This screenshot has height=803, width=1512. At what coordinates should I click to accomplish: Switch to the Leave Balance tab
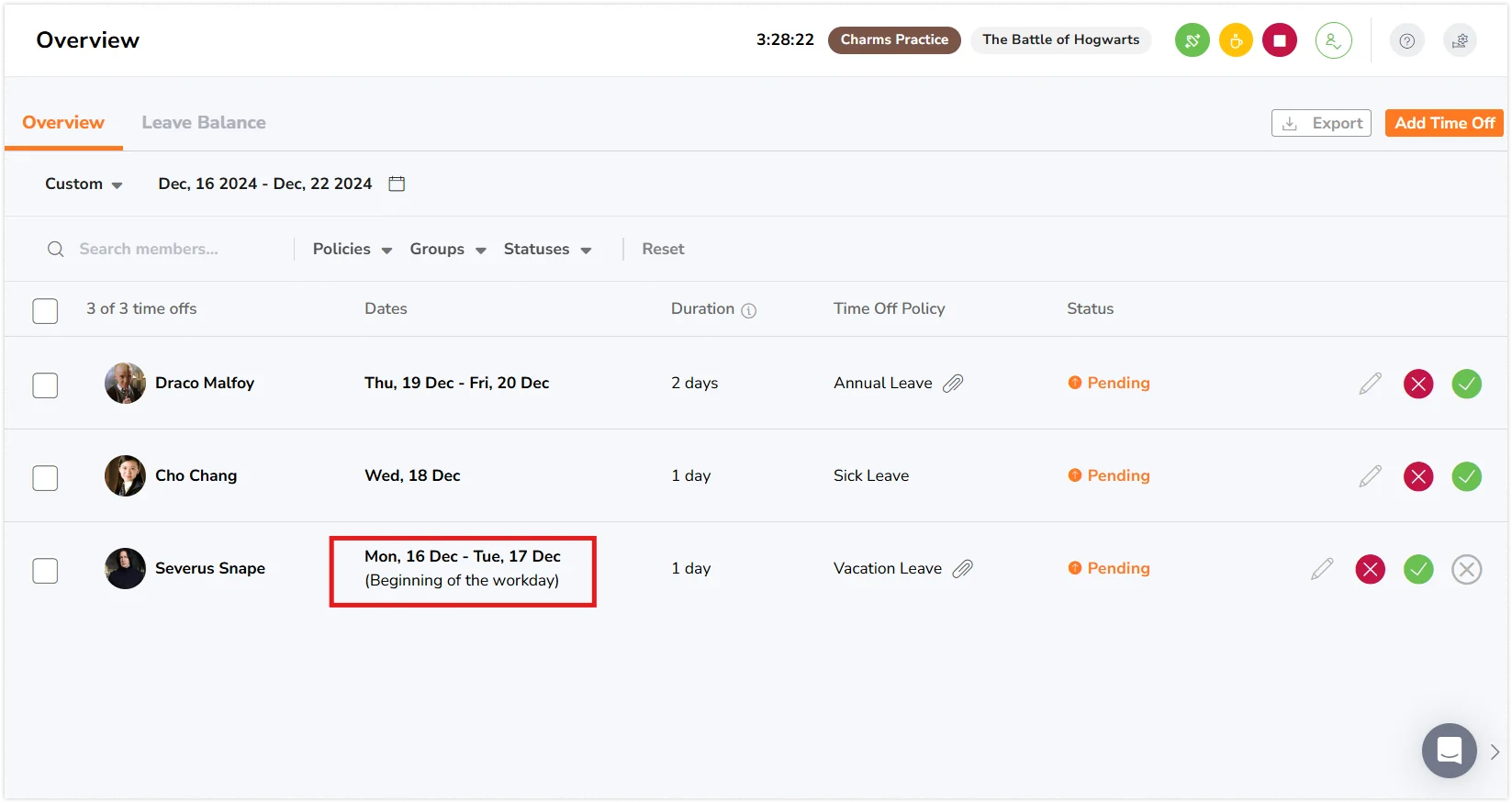tap(204, 122)
